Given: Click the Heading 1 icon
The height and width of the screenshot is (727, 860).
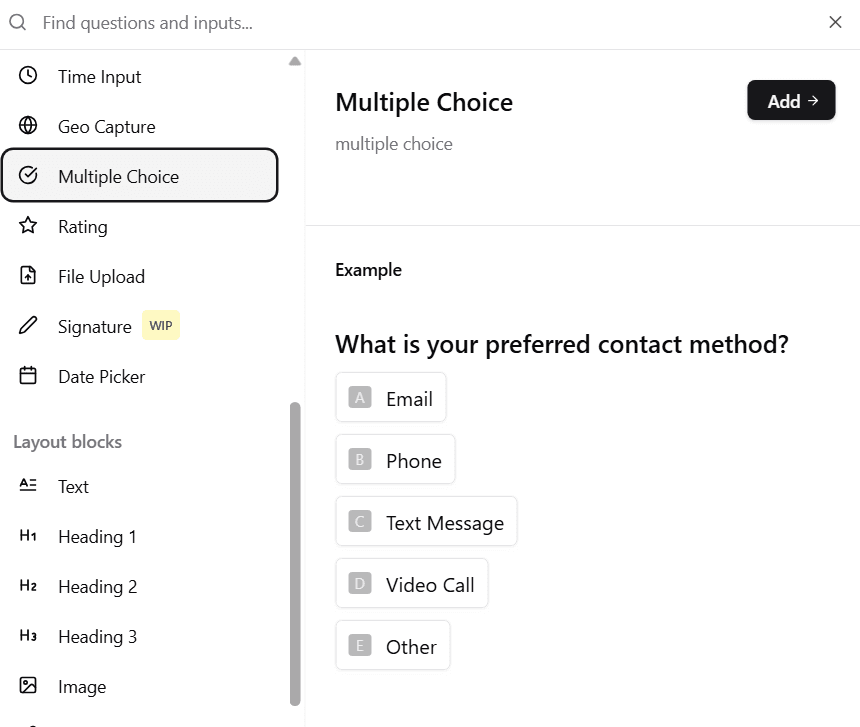Looking at the screenshot, I should tap(28, 537).
